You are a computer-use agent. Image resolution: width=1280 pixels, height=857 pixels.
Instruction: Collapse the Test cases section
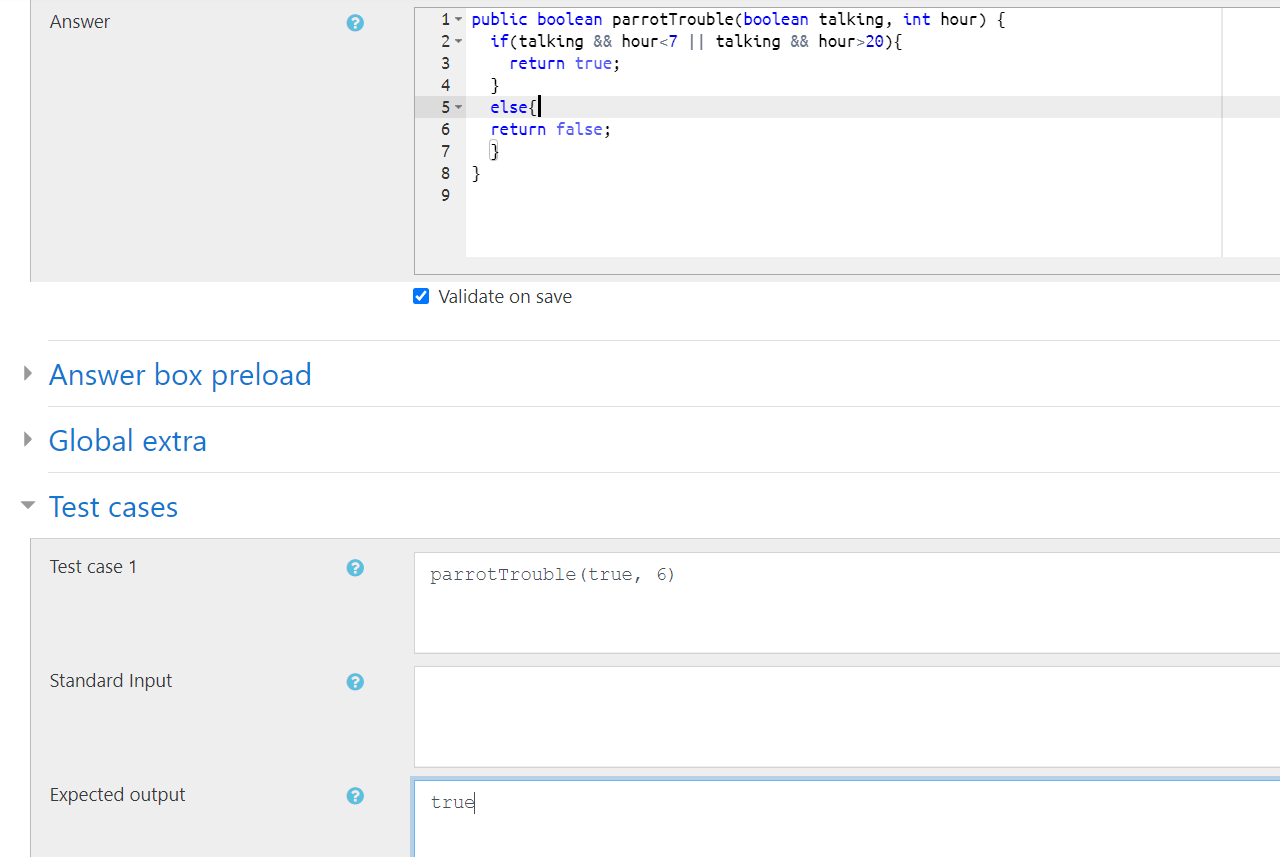(x=27, y=505)
